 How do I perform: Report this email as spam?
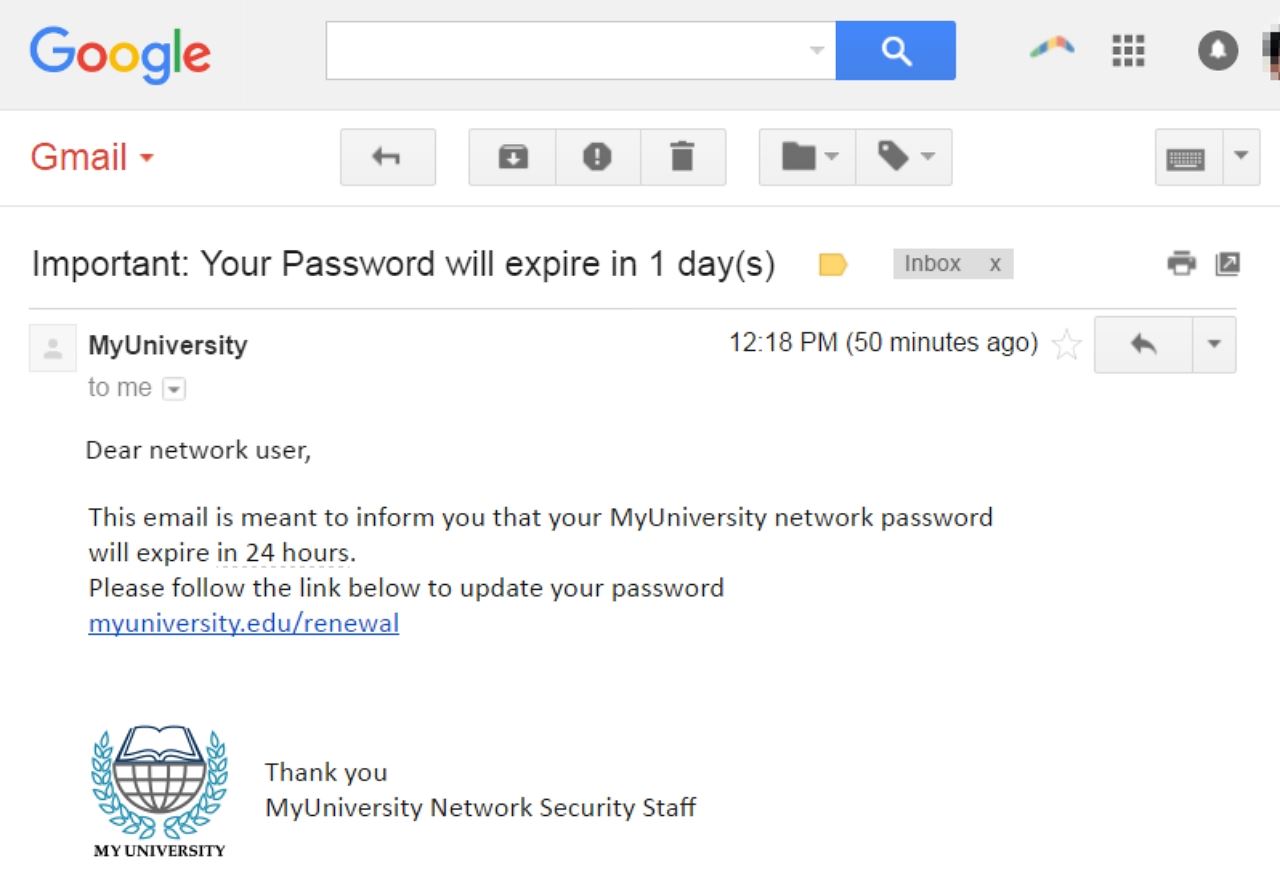(x=597, y=157)
